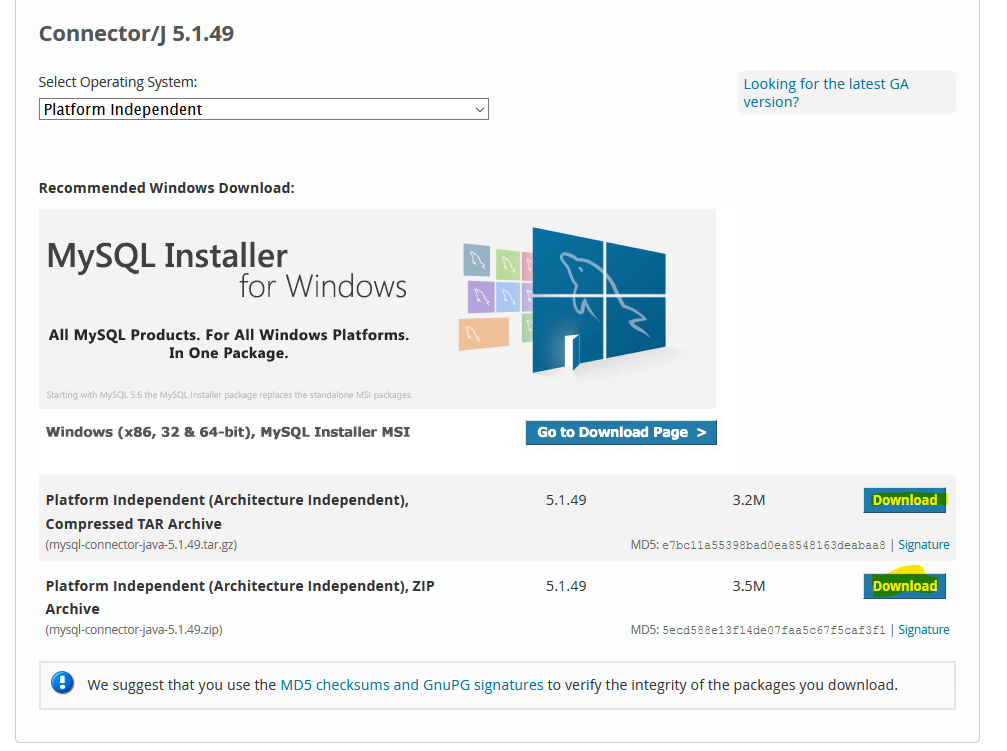Click the 3.2M file size value
Image resolution: width=1007 pixels, height=751 pixels.
(x=749, y=500)
